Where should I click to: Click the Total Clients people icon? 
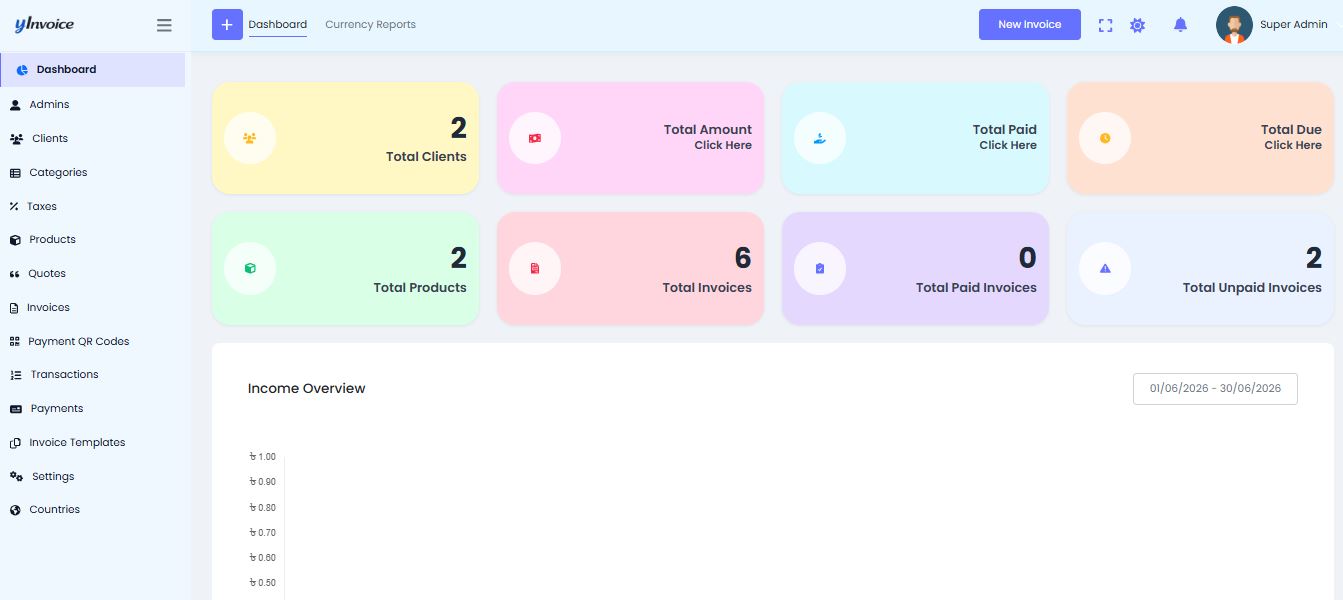pyautogui.click(x=250, y=138)
